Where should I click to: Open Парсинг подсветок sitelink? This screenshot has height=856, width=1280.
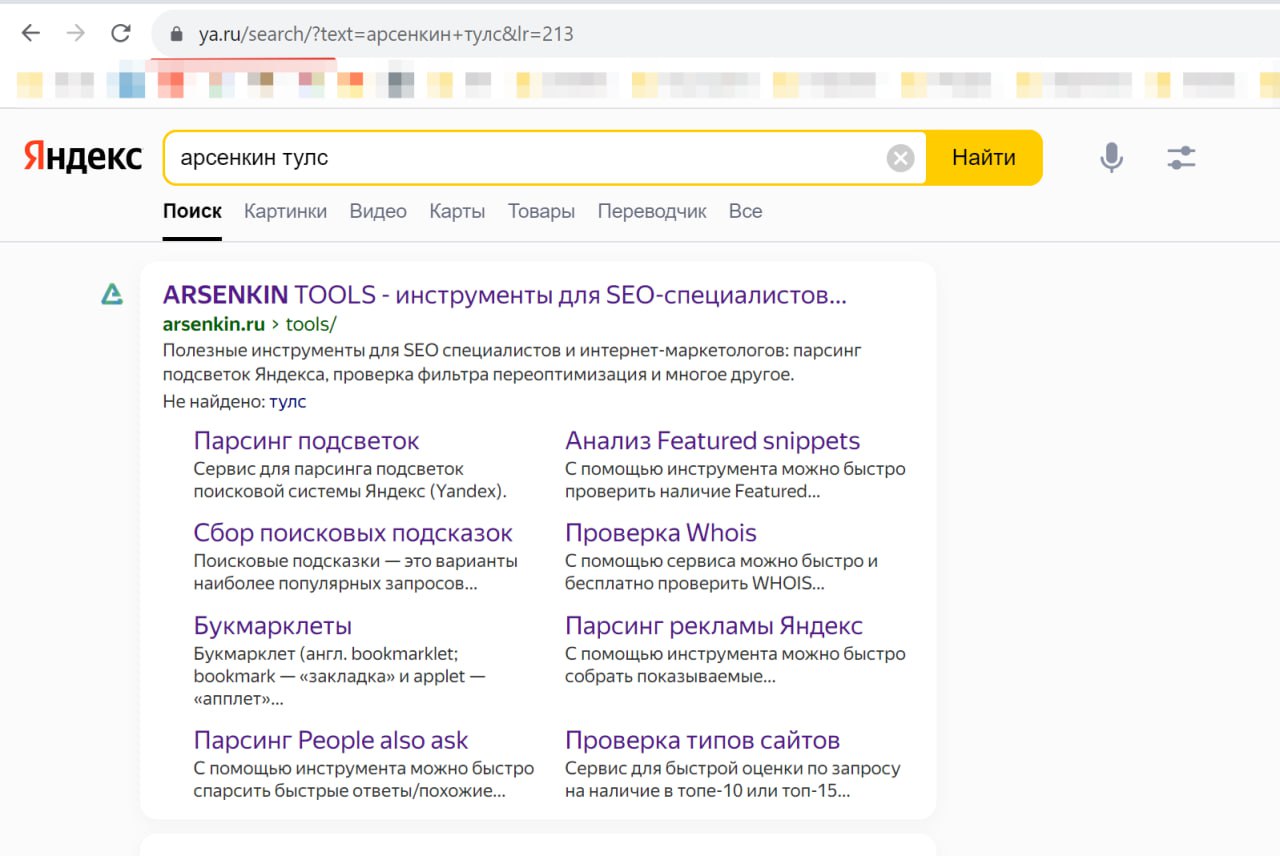pos(306,441)
